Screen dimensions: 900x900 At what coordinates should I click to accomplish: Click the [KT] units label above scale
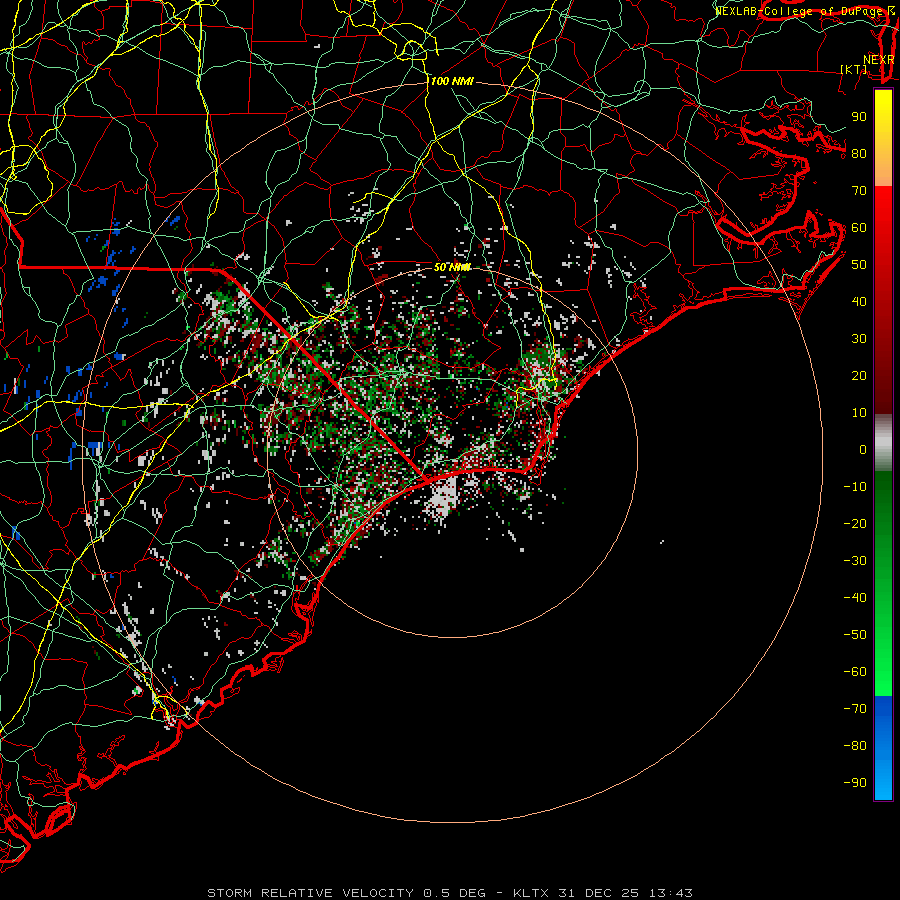point(854,69)
